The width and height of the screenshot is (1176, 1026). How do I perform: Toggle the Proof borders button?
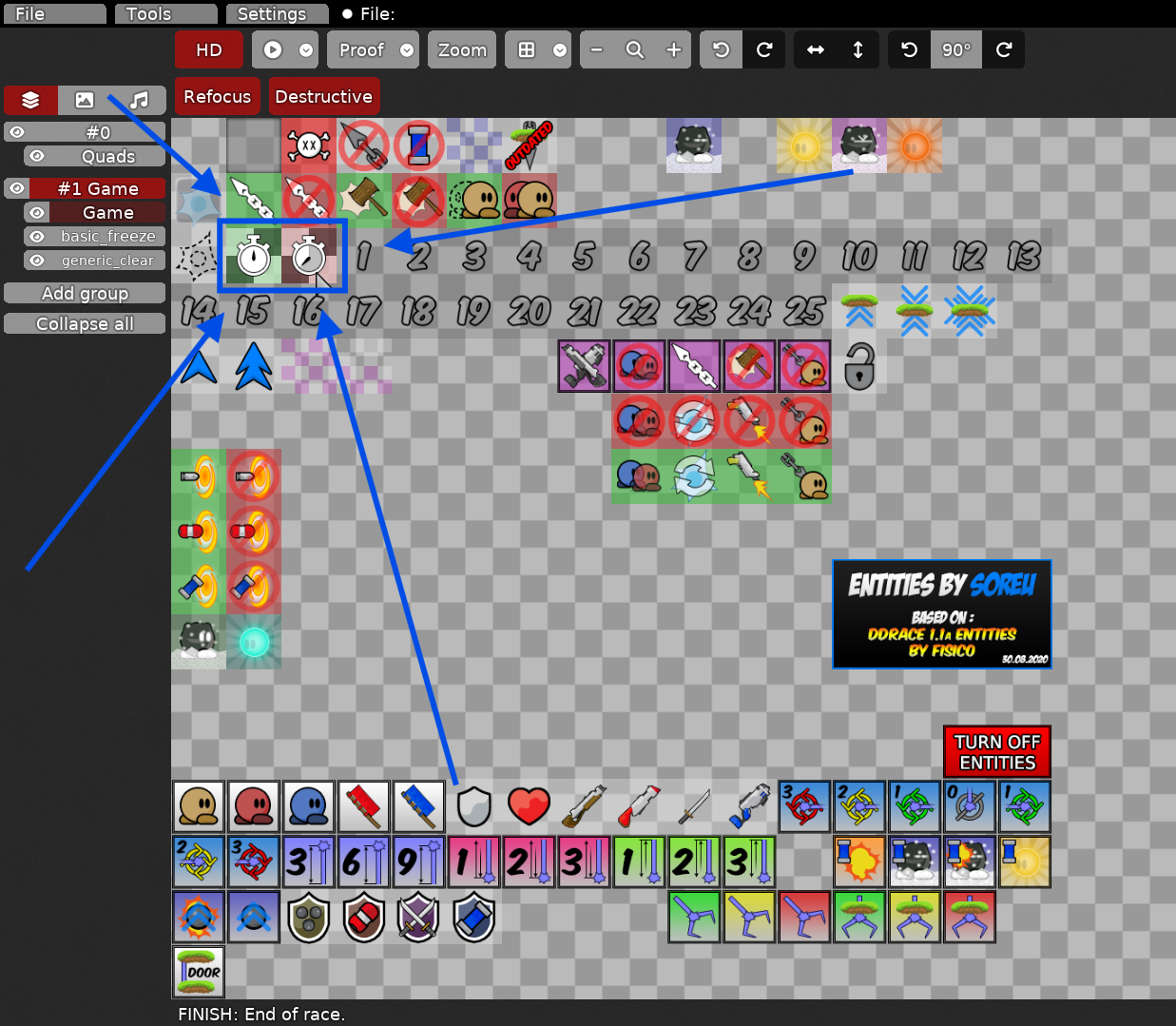(x=361, y=49)
